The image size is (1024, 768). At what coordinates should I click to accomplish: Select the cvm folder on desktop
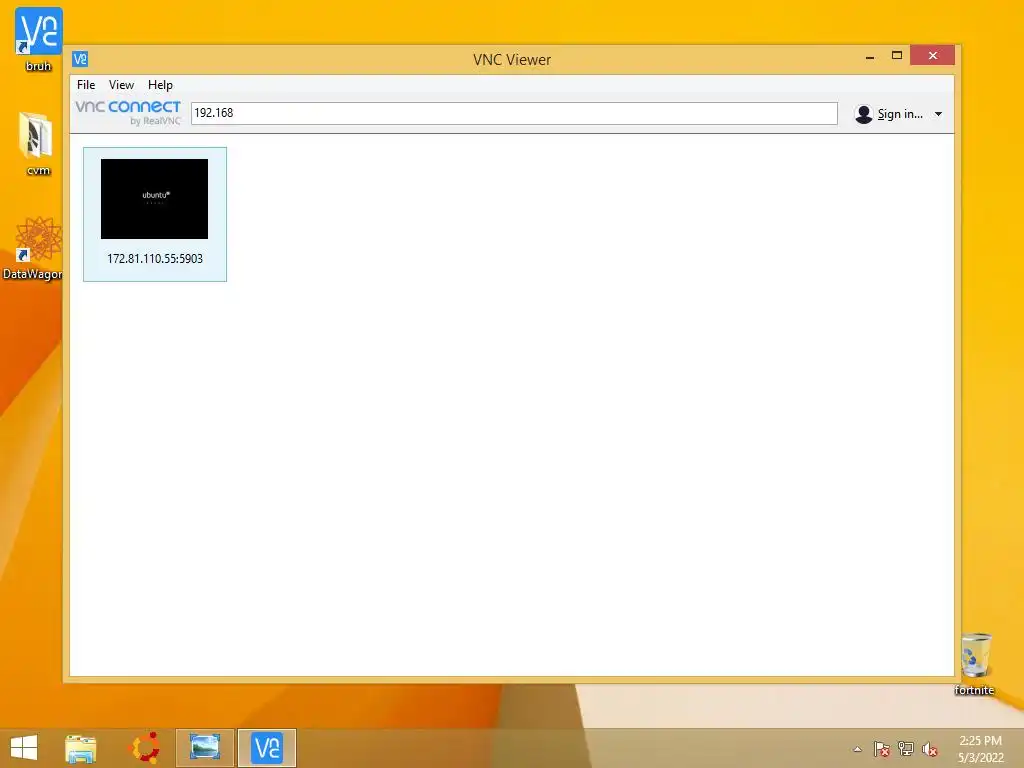tap(37, 144)
